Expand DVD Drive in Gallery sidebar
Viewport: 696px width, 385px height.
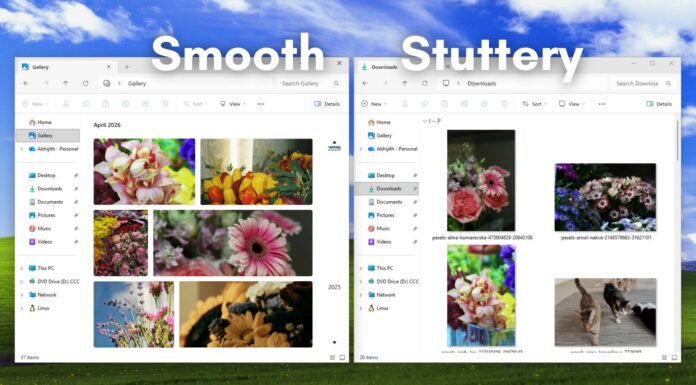tap(21, 282)
